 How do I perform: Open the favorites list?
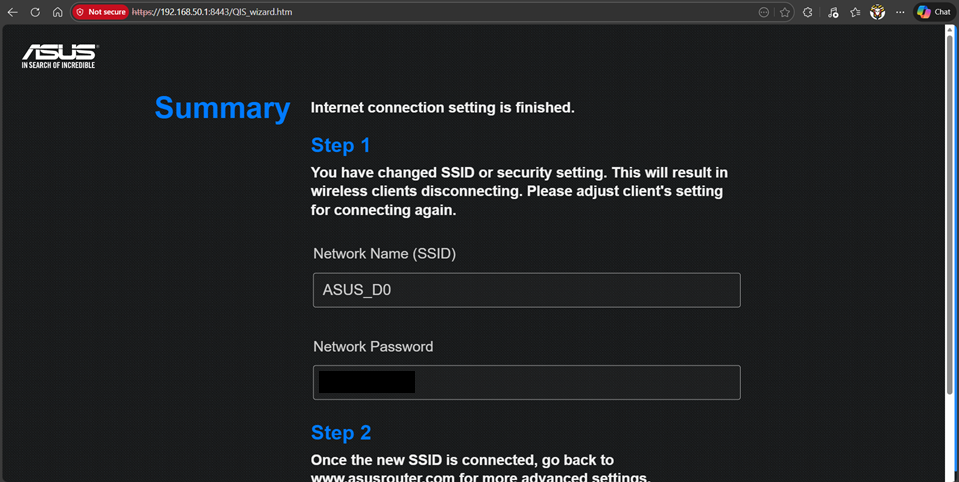click(855, 12)
